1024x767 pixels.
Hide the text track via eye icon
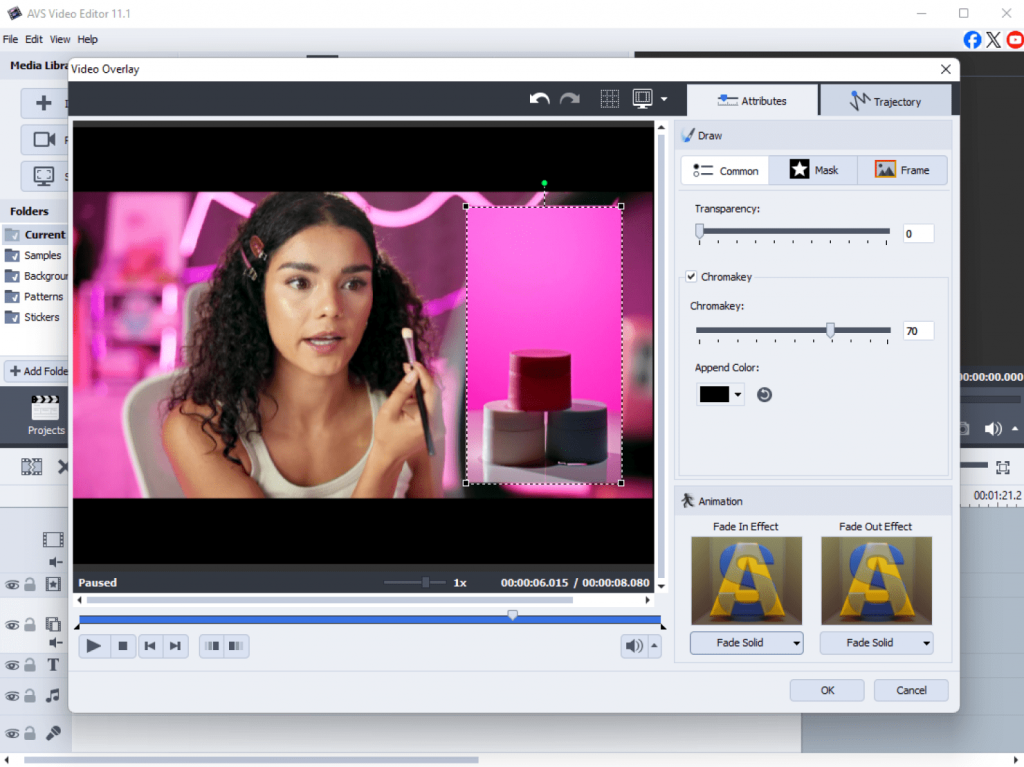click(13, 665)
